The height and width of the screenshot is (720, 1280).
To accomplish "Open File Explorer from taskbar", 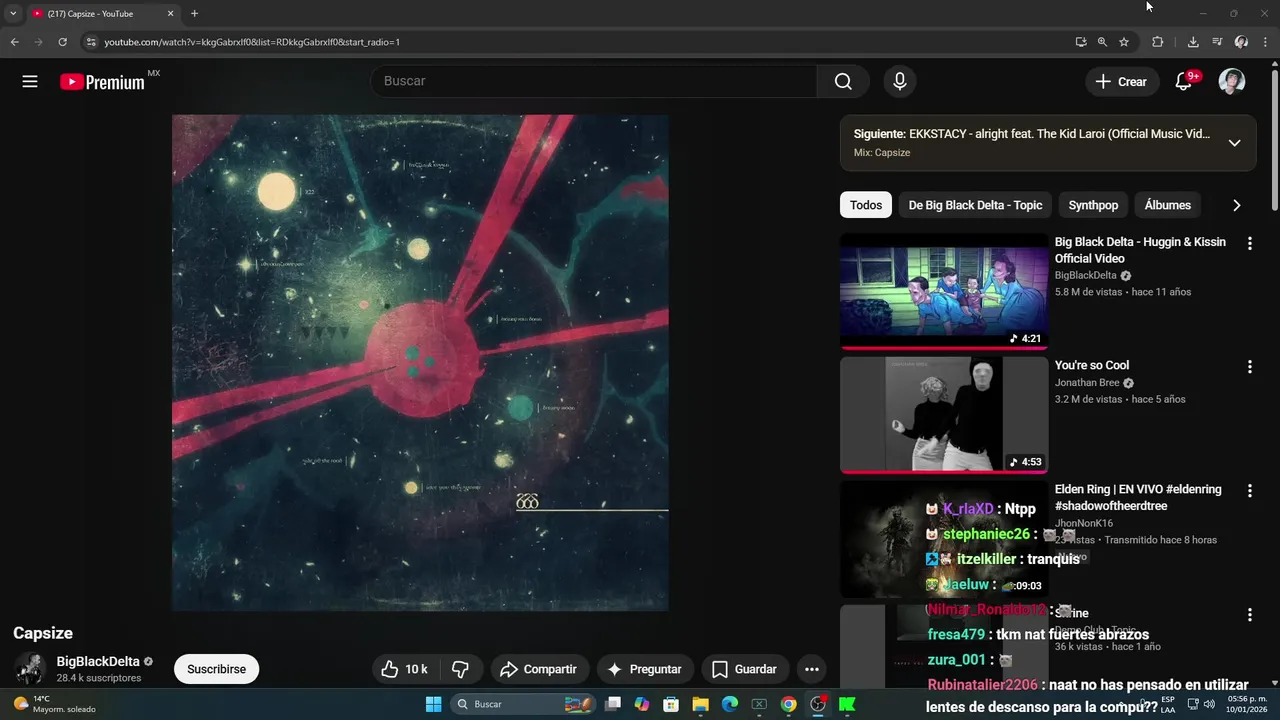I will click(x=700, y=704).
